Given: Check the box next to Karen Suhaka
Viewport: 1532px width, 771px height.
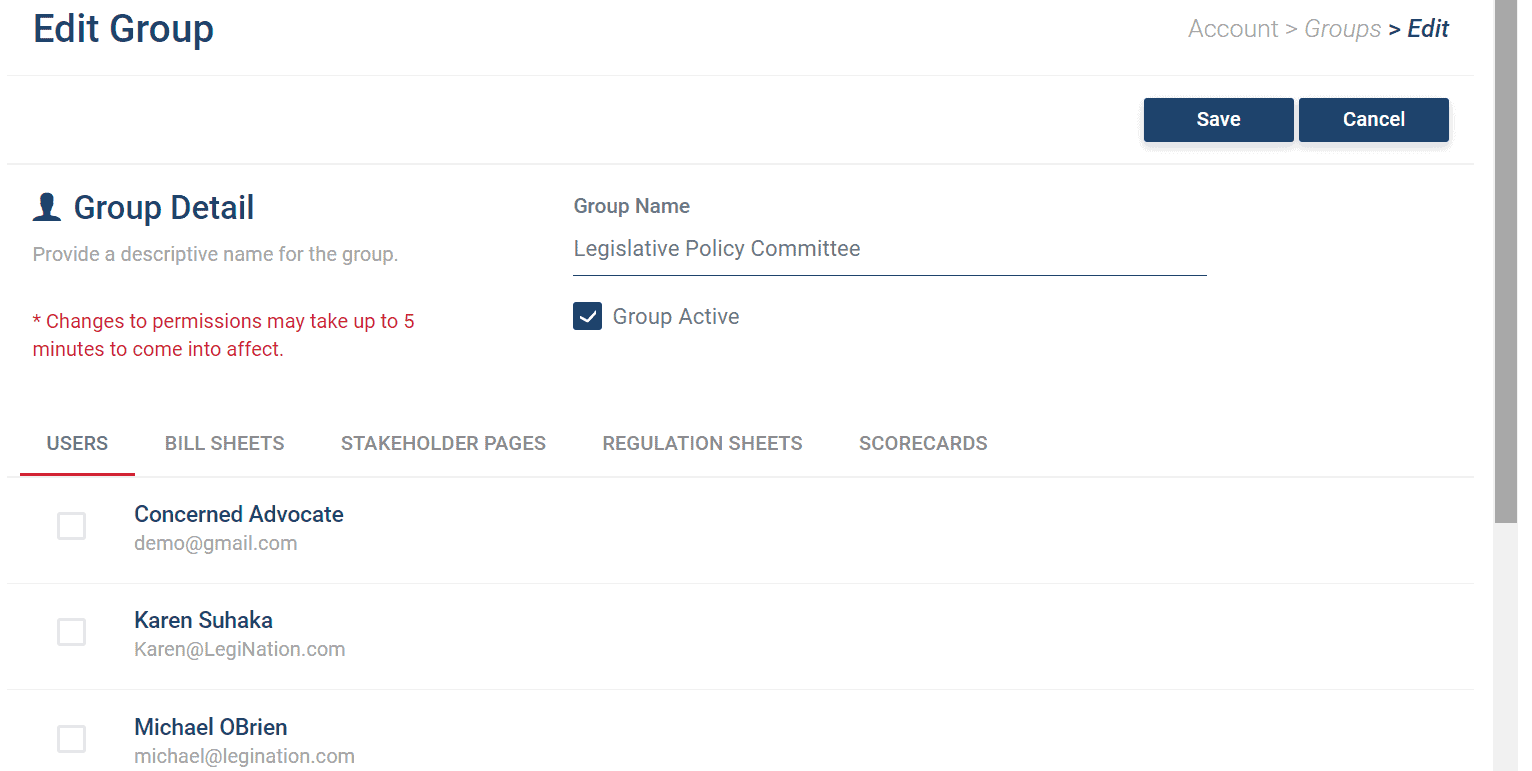Looking at the screenshot, I should pos(71,632).
